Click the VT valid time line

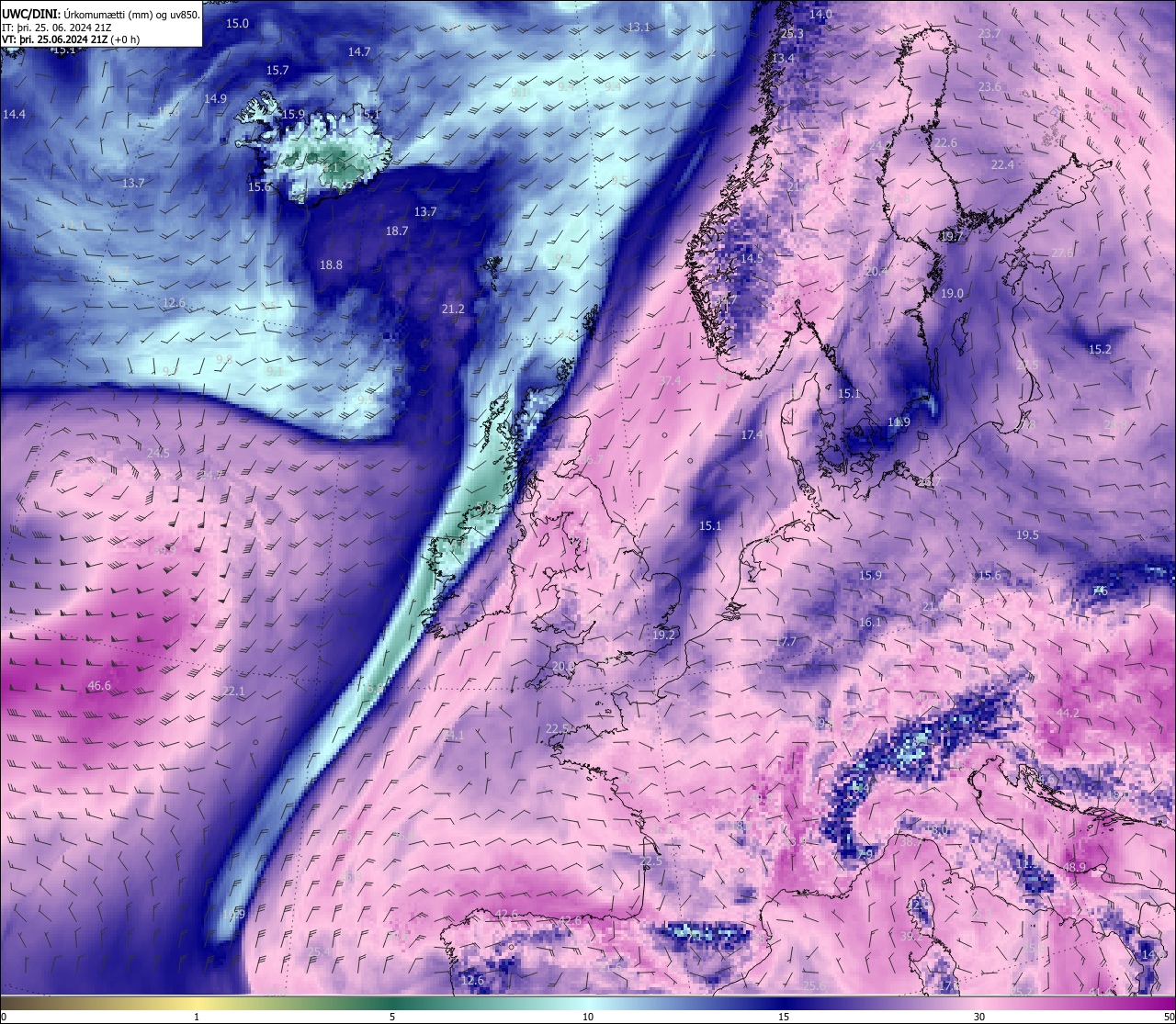(71, 39)
